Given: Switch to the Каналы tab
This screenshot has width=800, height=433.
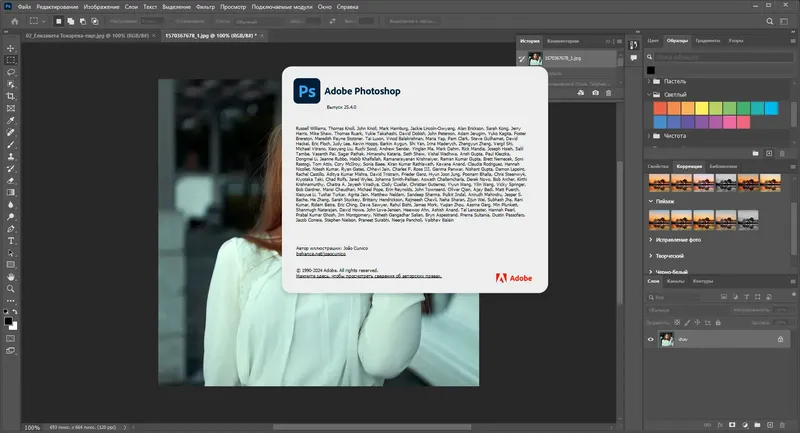Looking at the screenshot, I should (x=676, y=281).
